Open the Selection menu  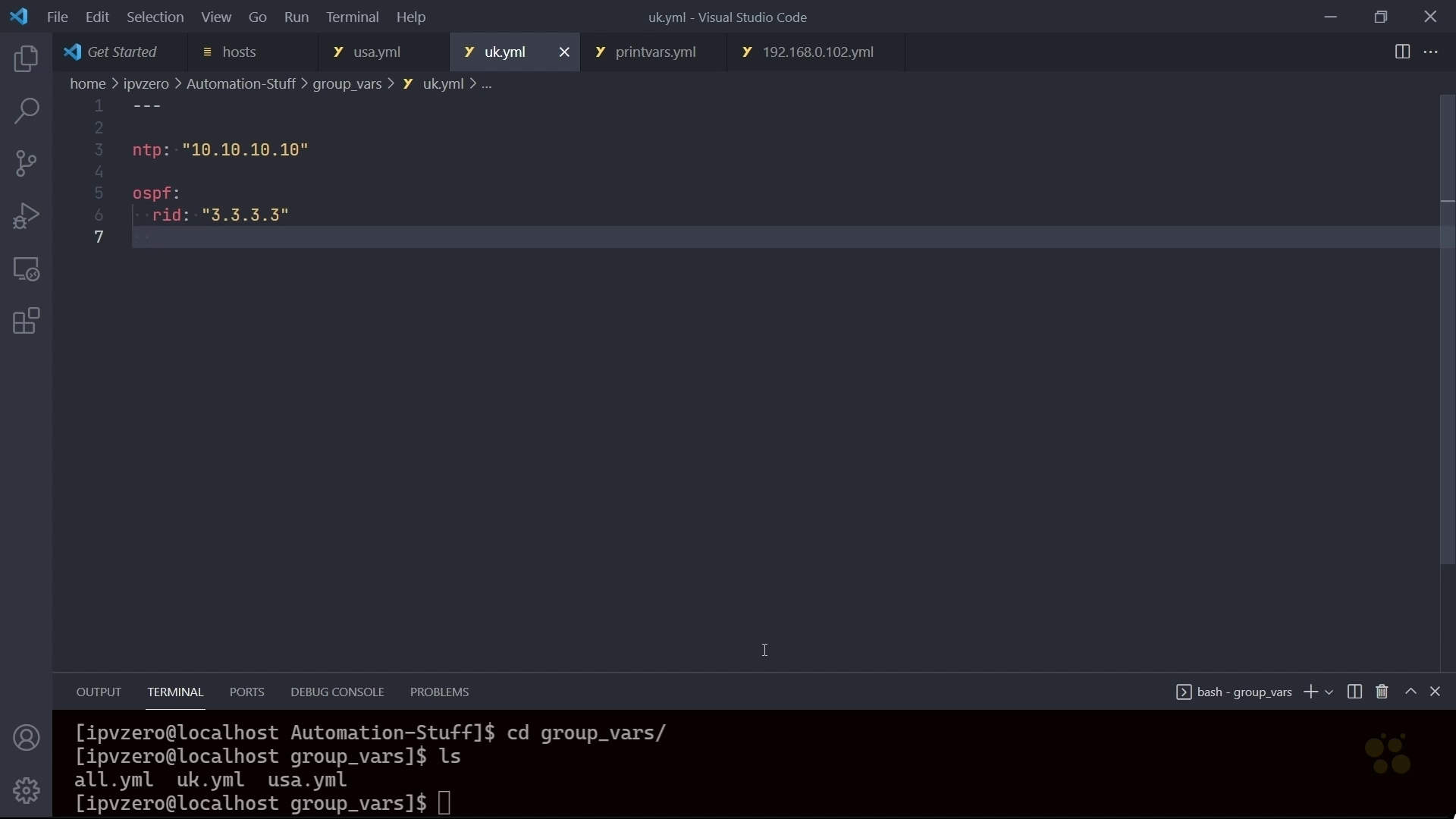click(155, 17)
